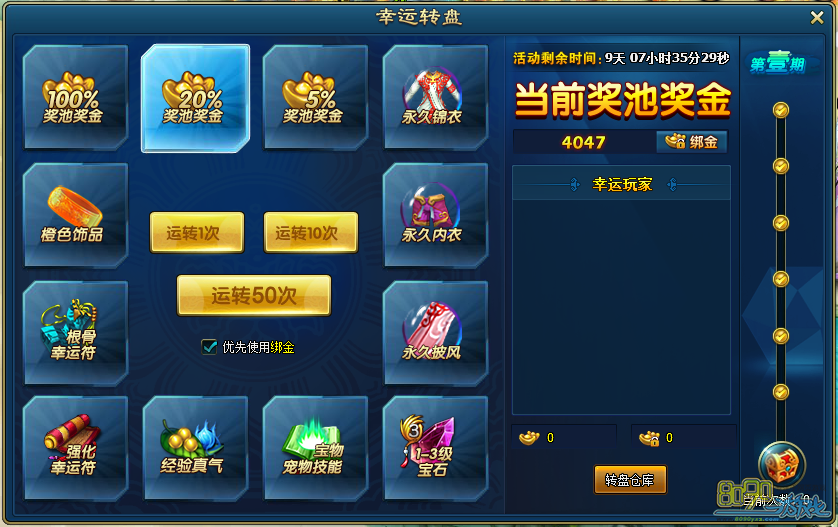The width and height of the screenshot is (838, 527).
Task: Spin fifty times with 运转50次 button
Action: point(254,296)
